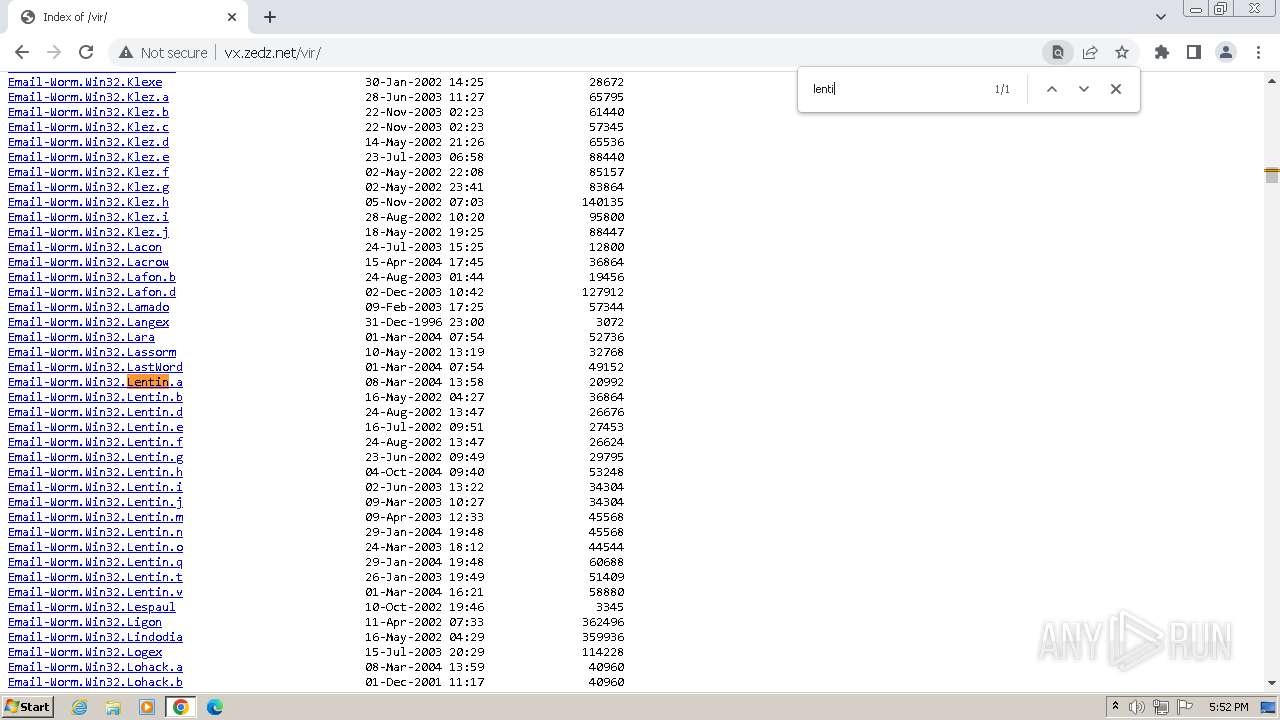1280x720 pixels.
Task: Open Email-Worm.Win32.Lafon.d link
Action: 92,292
